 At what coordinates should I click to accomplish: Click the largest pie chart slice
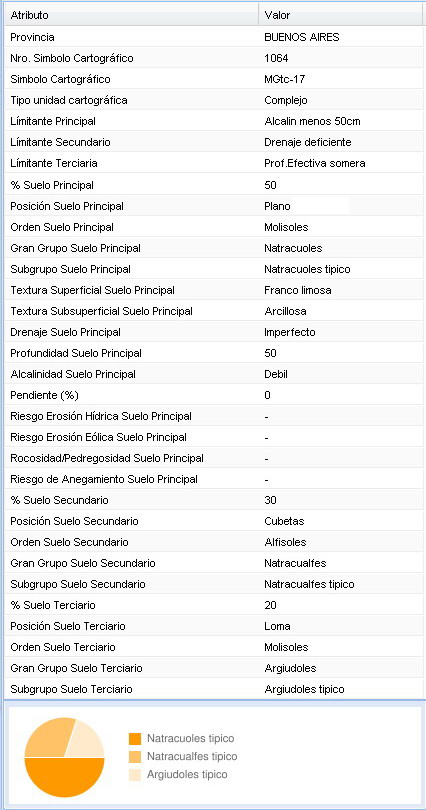65,779
